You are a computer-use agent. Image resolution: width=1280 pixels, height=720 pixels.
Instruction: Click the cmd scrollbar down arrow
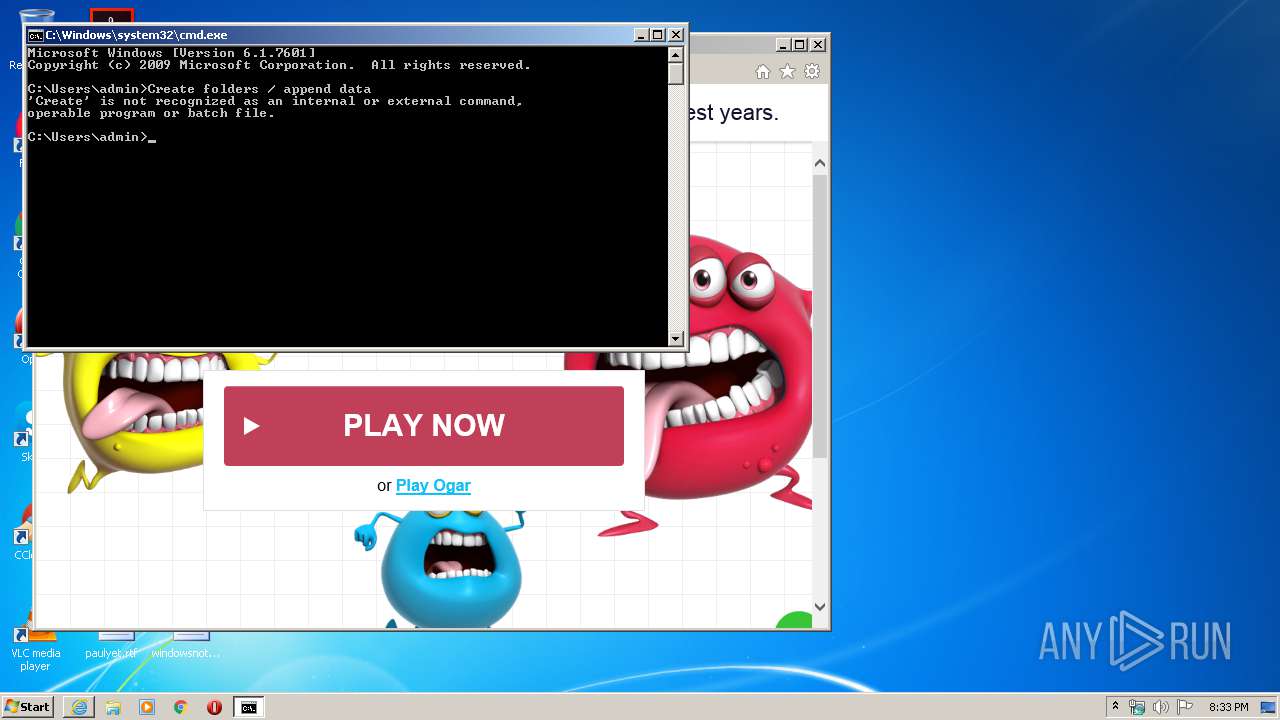click(x=676, y=339)
